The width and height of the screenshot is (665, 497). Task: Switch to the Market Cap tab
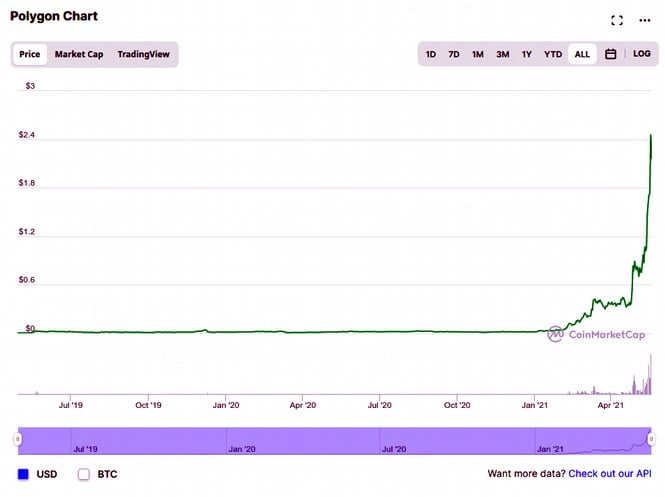[79, 54]
